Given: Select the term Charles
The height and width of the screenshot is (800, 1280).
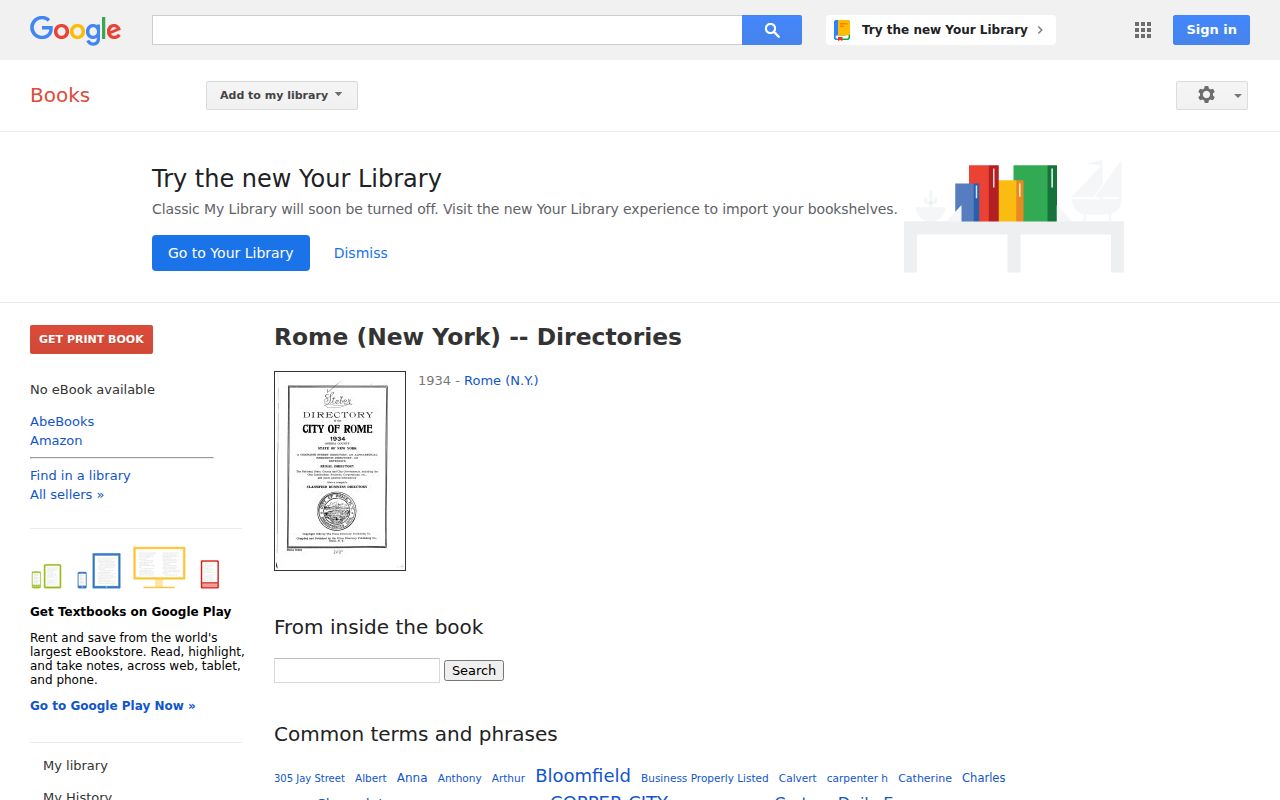Looking at the screenshot, I should (984, 777).
